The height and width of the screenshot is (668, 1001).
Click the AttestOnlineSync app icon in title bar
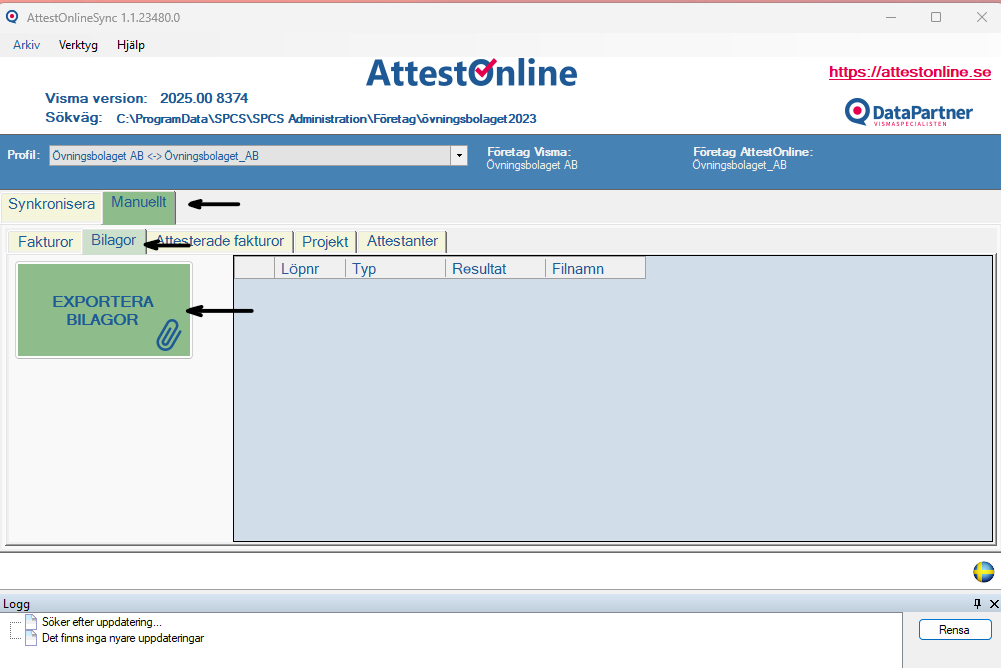tap(12, 17)
